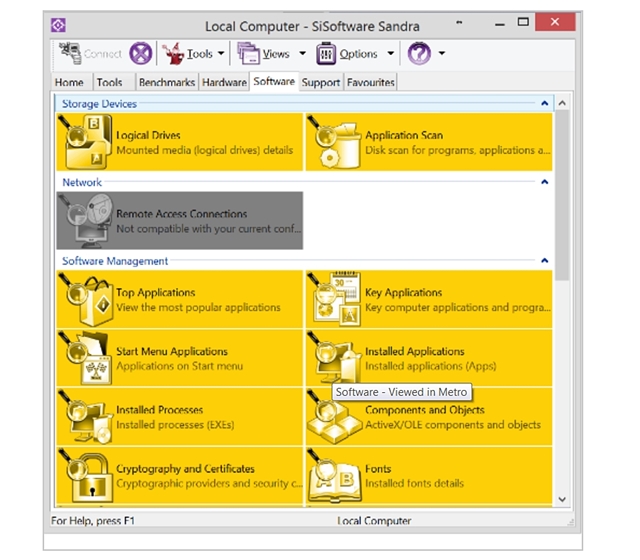Collapse the Network section
This screenshot has height=560, width=640.
(544, 182)
